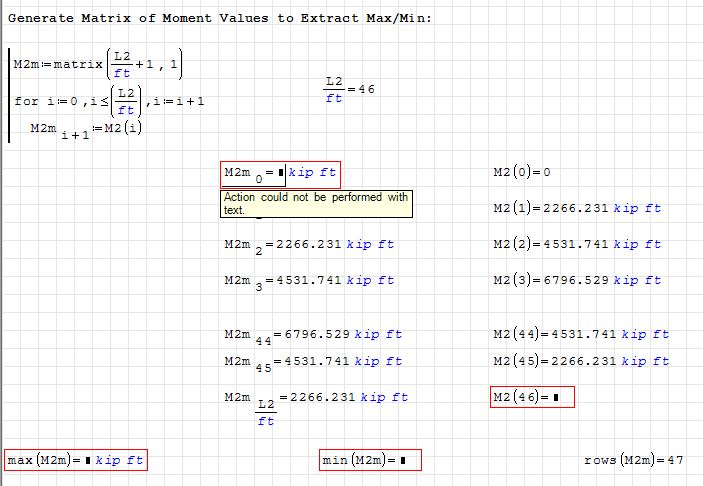The image size is (703, 486).
Task: Click the 'Action could not be performed' tooltip
Action: [x=316, y=203]
